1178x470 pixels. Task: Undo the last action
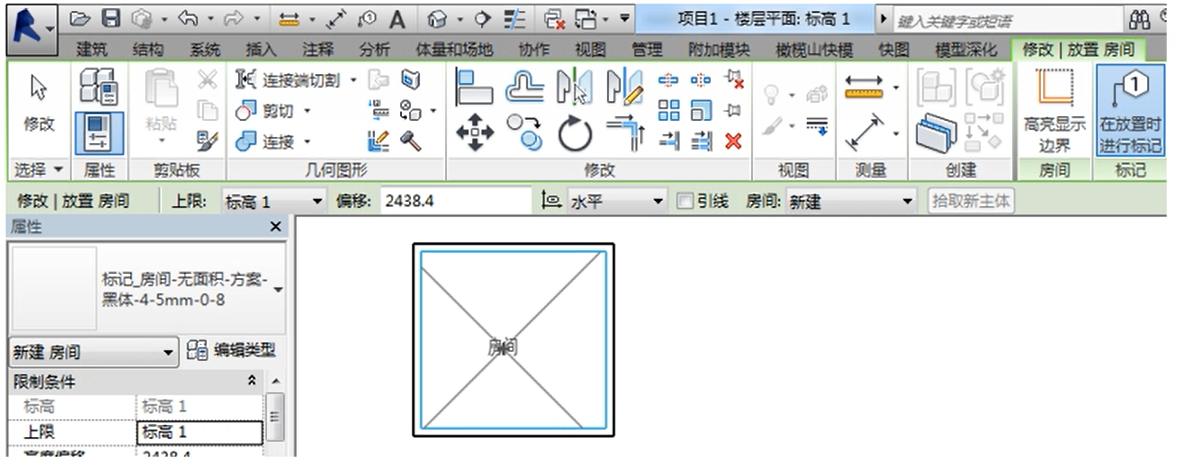pyautogui.click(x=186, y=18)
